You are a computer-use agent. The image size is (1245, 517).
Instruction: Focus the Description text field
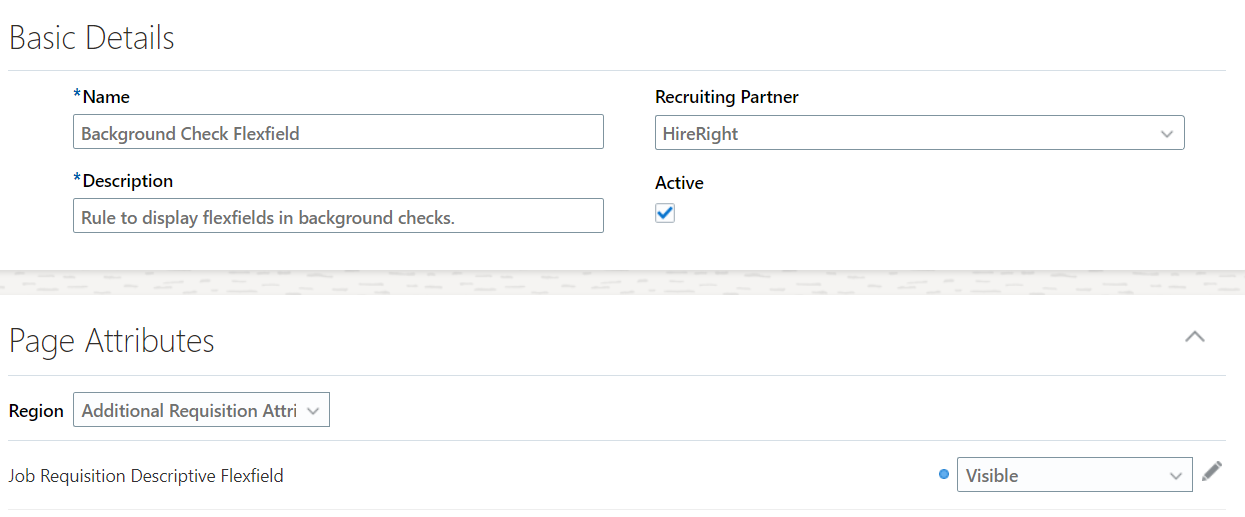click(x=338, y=217)
